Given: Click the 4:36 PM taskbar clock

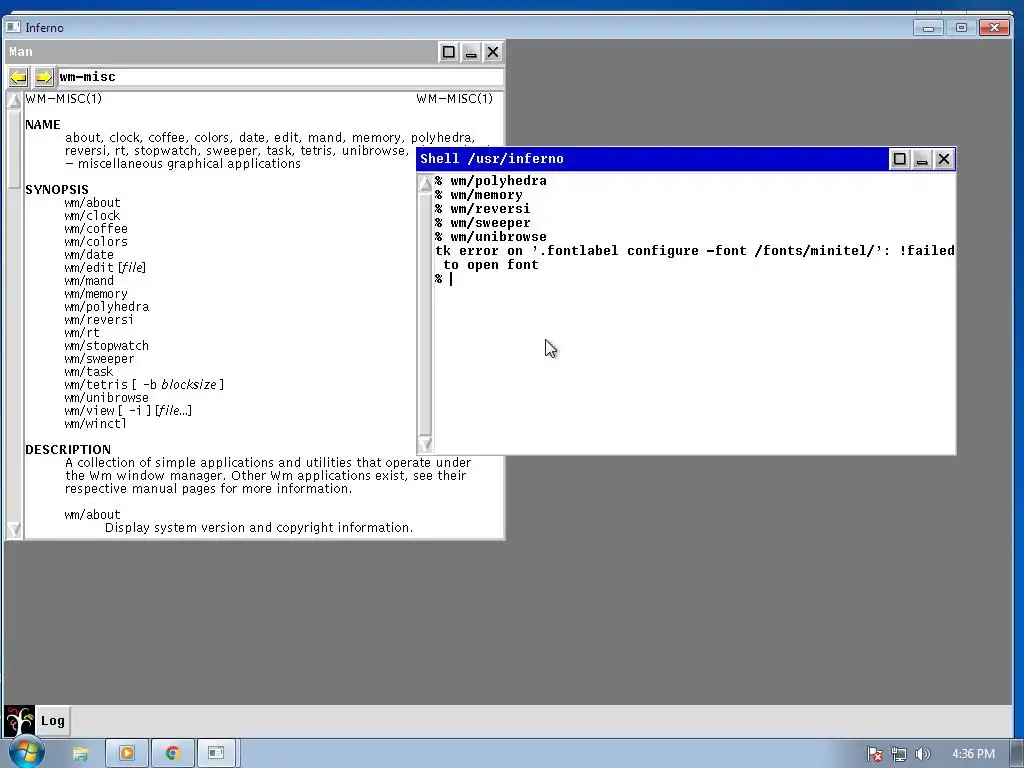Looking at the screenshot, I should tap(973, 754).
